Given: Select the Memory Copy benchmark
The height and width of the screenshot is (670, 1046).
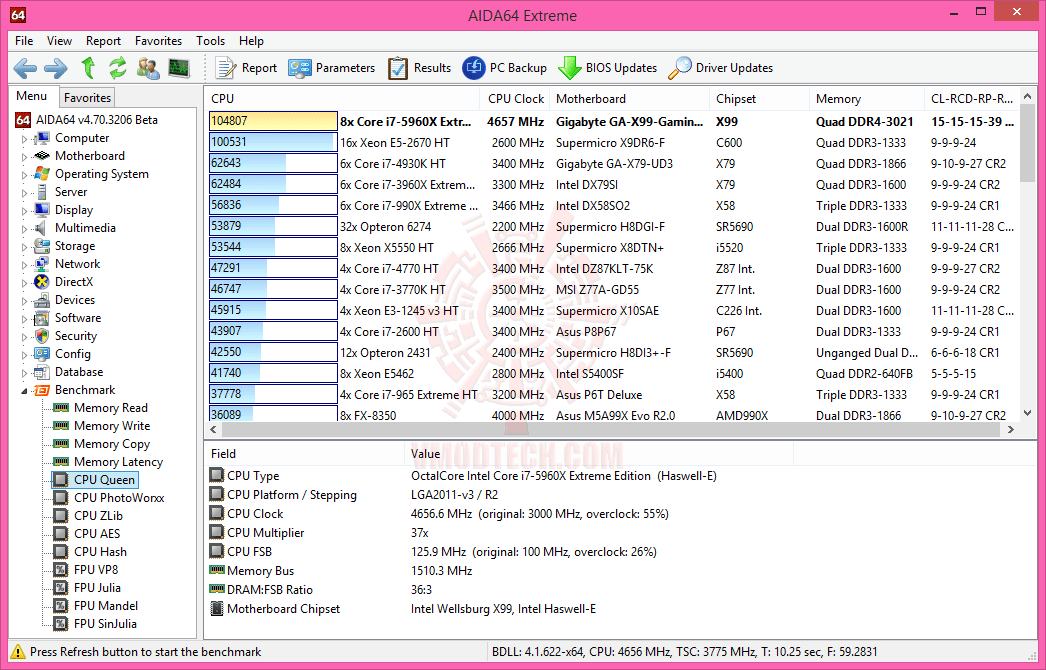Looking at the screenshot, I should tap(112, 444).
